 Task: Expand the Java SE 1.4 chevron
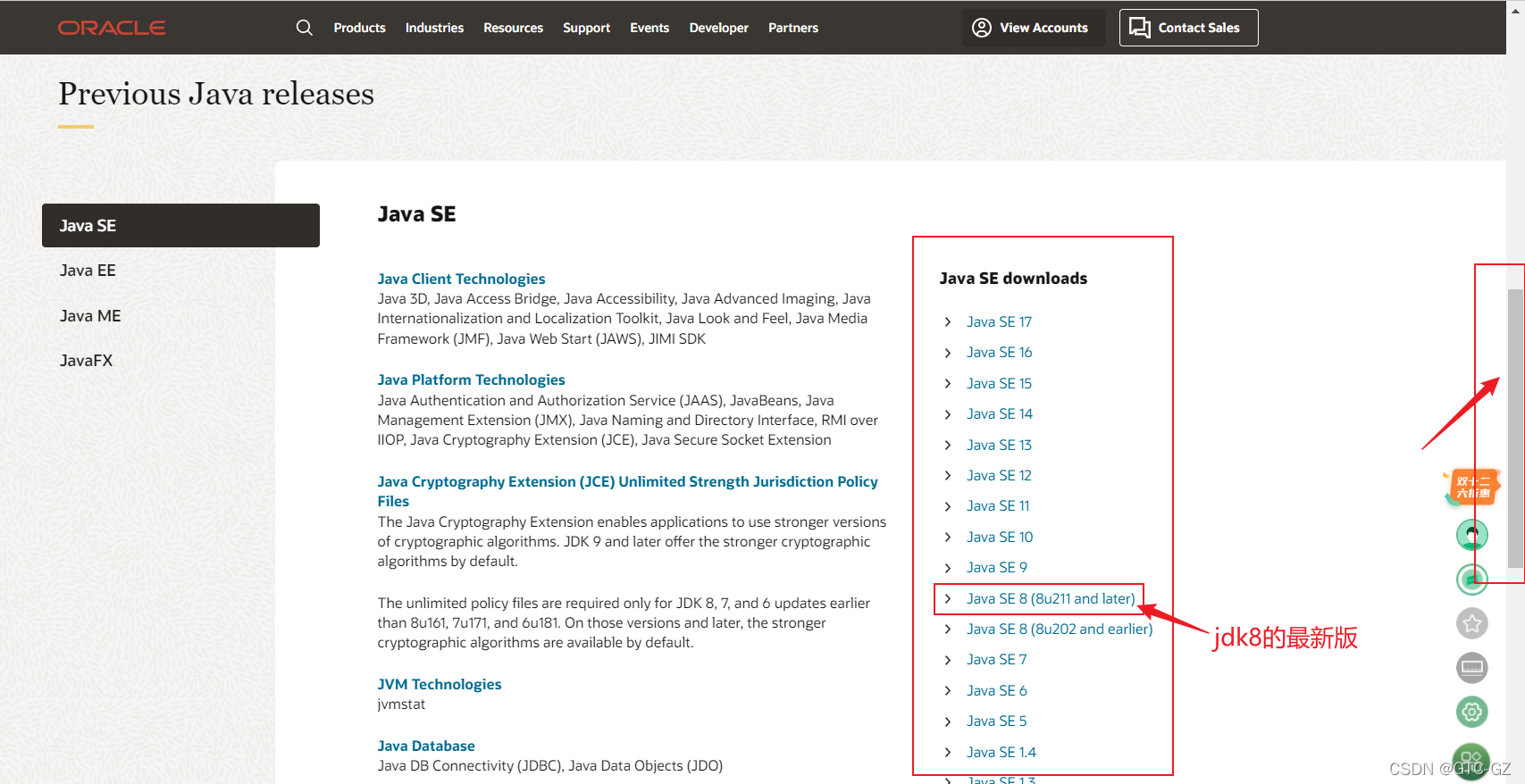[948, 753]
